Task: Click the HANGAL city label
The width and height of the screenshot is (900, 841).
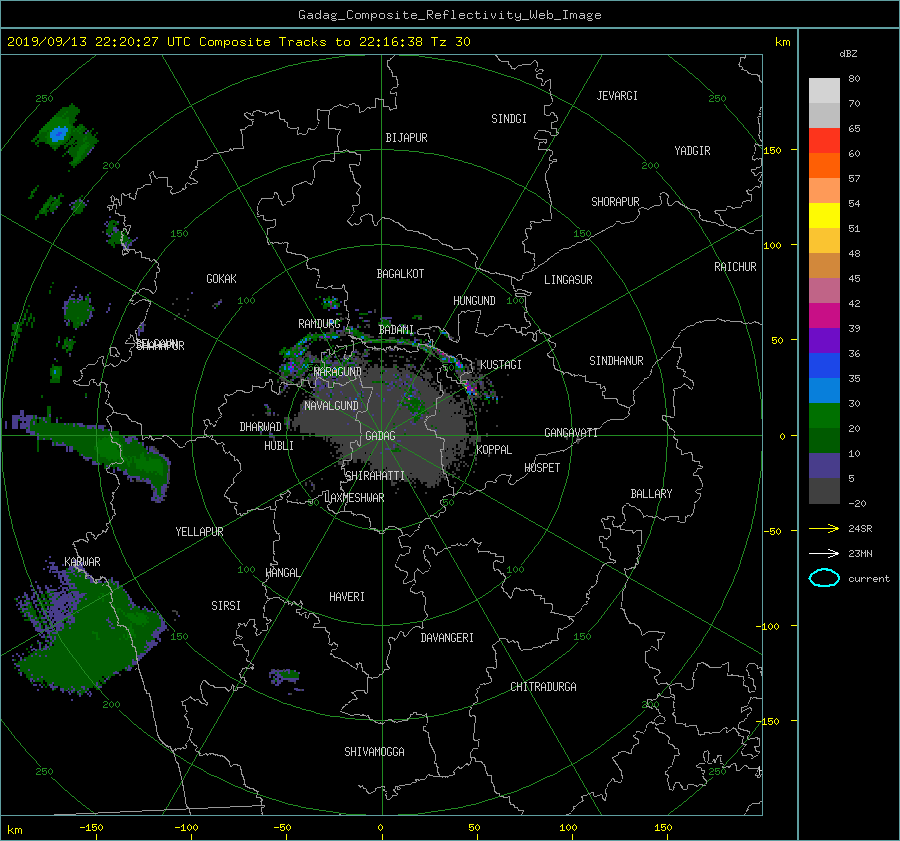Action: tap(283, 573)
